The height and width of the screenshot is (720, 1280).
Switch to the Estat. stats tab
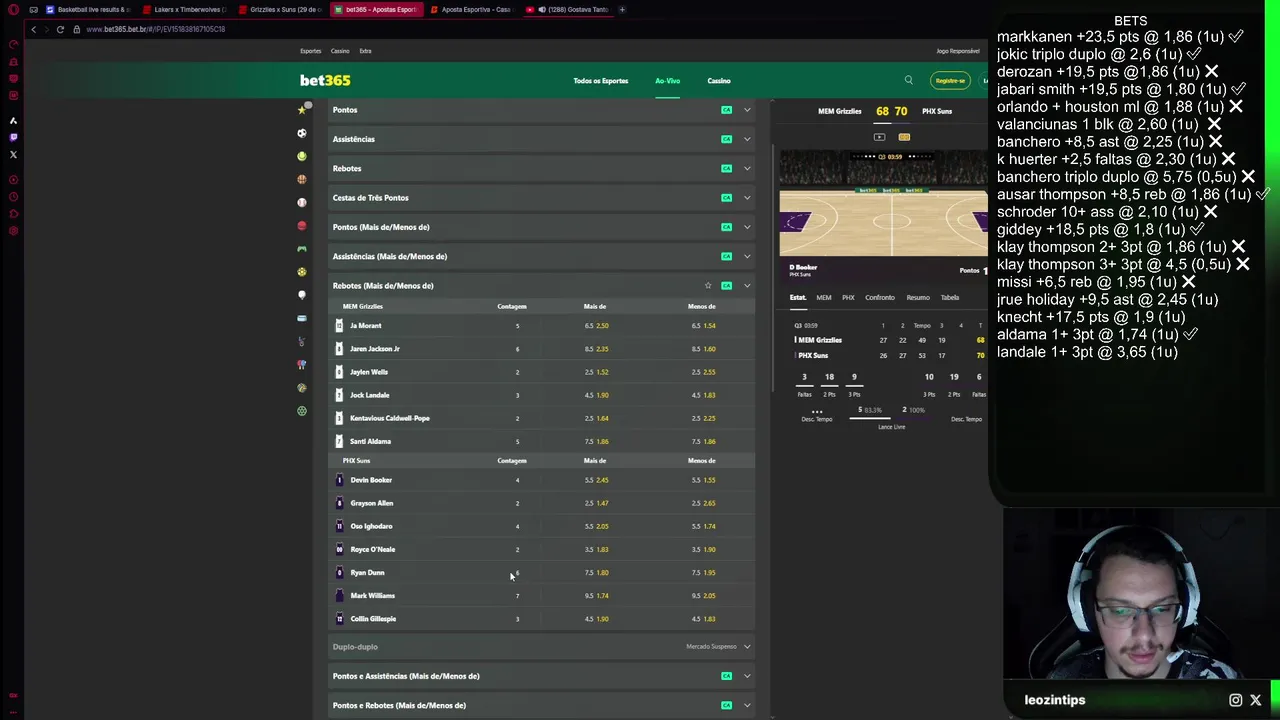(x=798, y=297)
